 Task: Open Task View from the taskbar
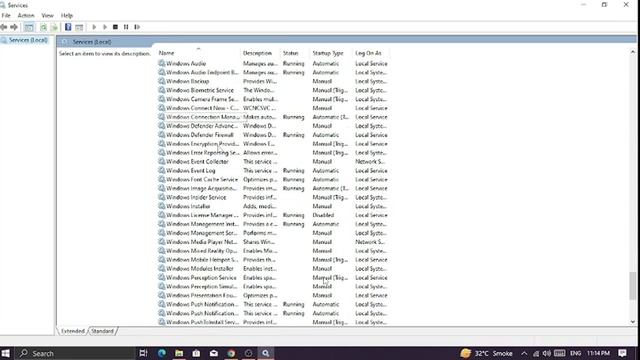coord(143,353)
